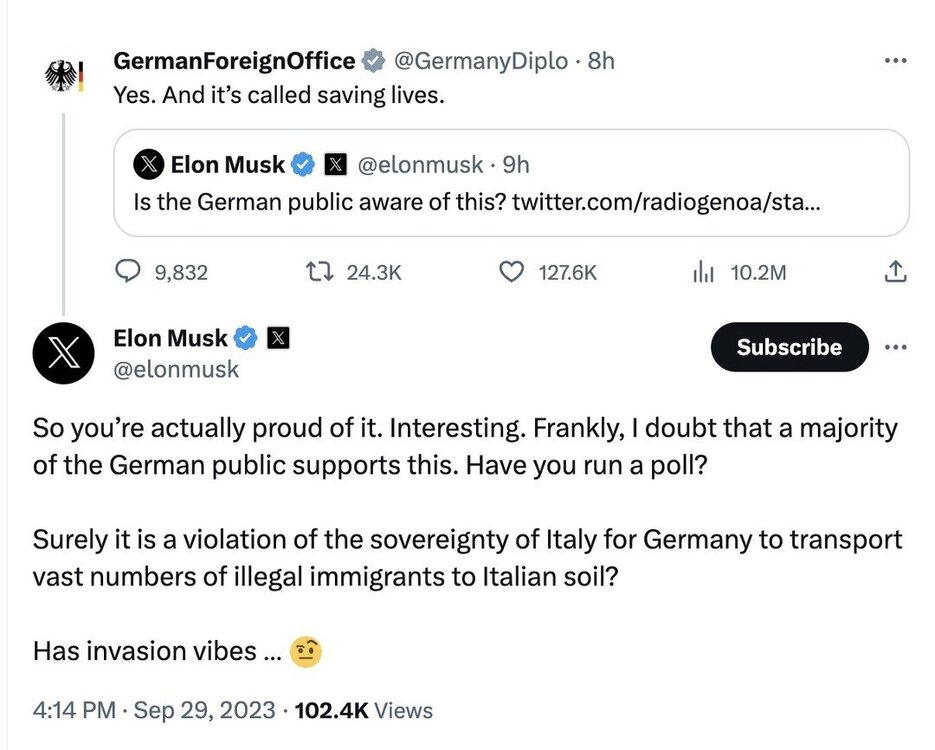Share the GermanForeignOffice tweet
935x750 pixels.
895,272
